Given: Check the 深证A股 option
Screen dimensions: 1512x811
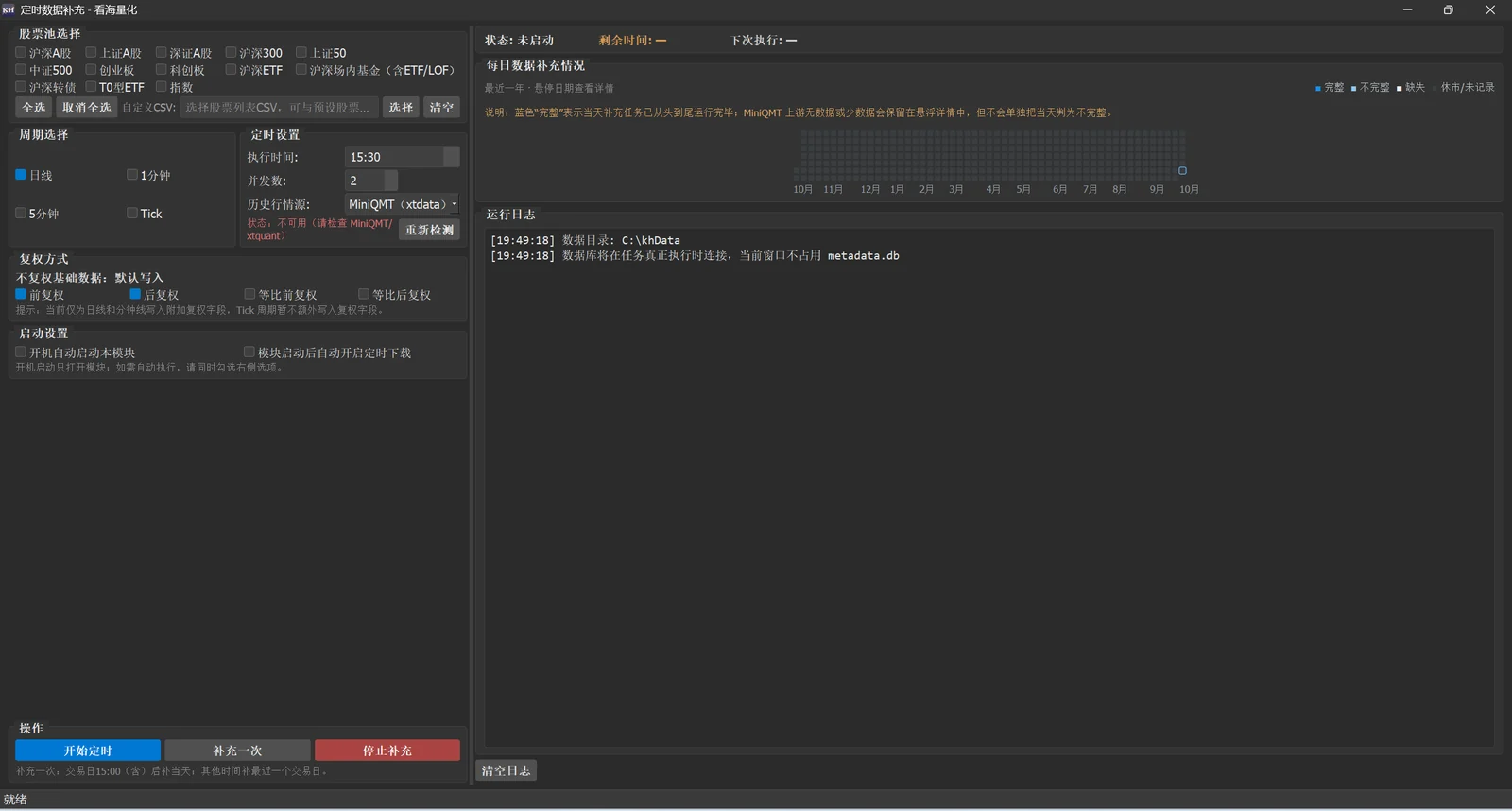Looking at the screenshot, I should (x=161, y=53).
